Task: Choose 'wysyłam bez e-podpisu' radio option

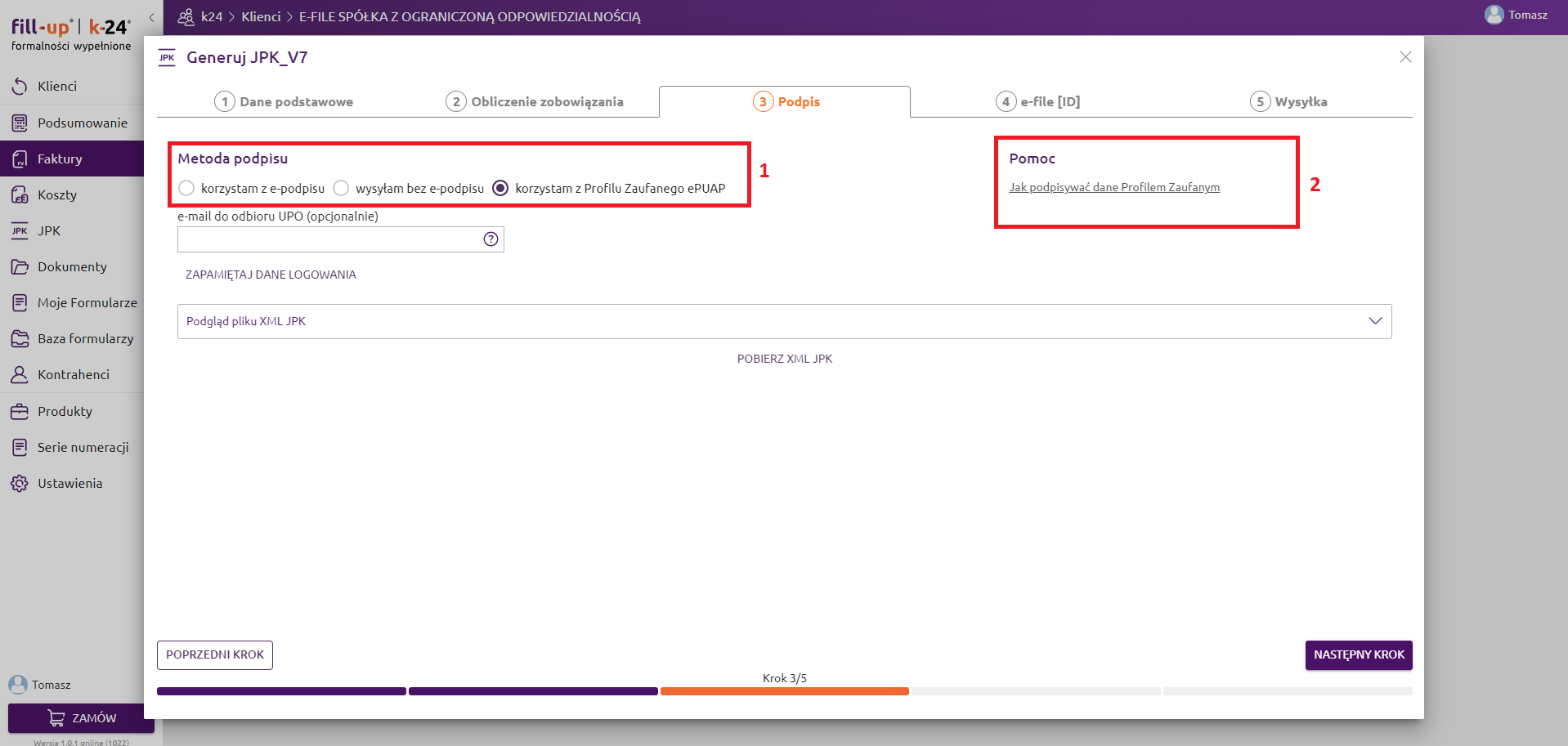Action: 341,189
